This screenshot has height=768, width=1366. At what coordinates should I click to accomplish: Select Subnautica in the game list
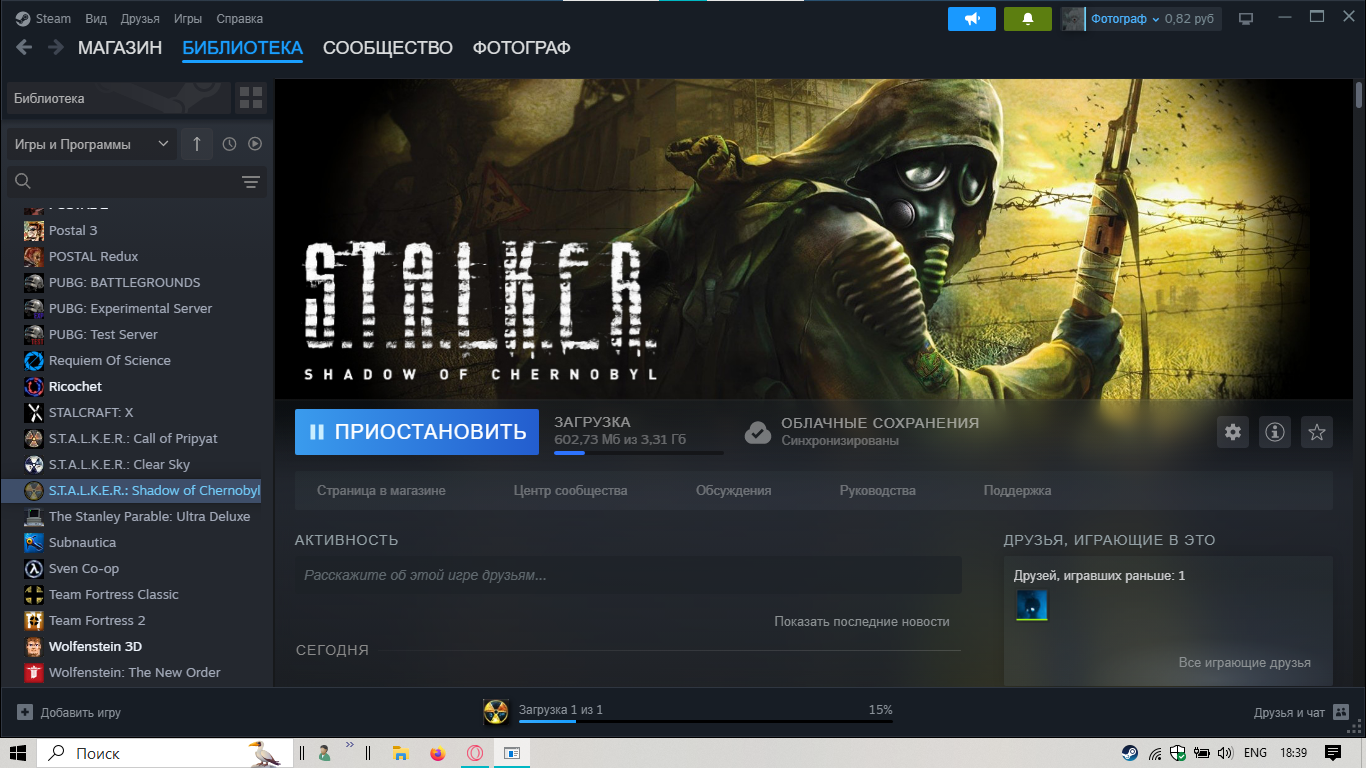pos(82,543)
